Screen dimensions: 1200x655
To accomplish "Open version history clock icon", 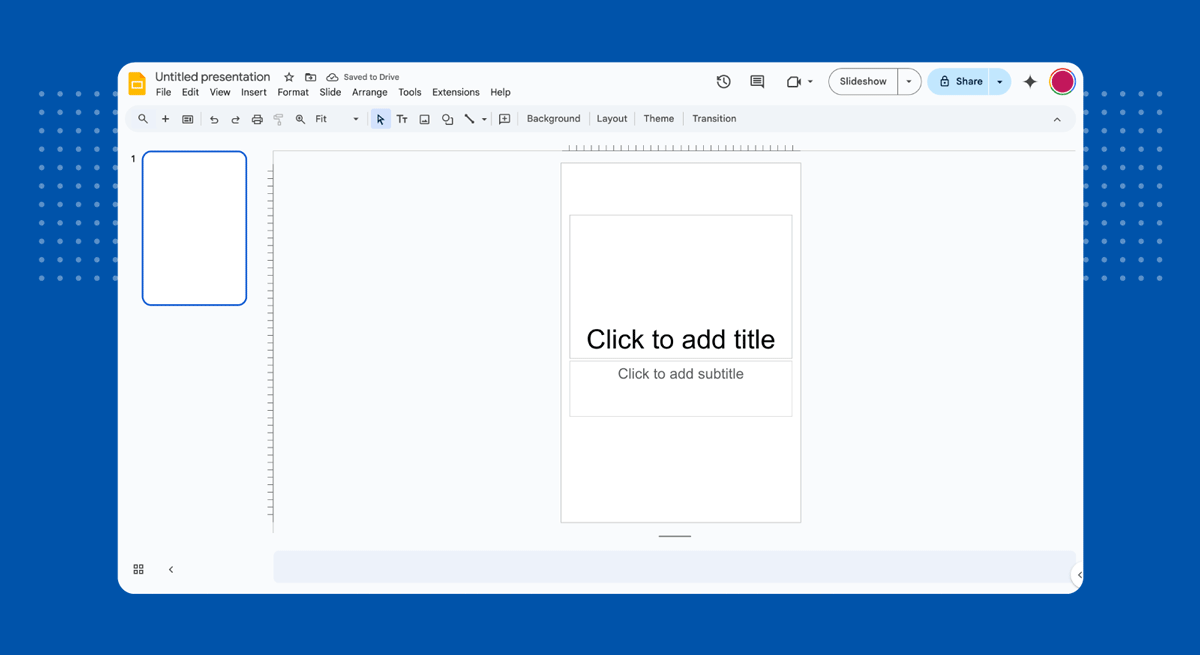I will (x=723, y=82).
